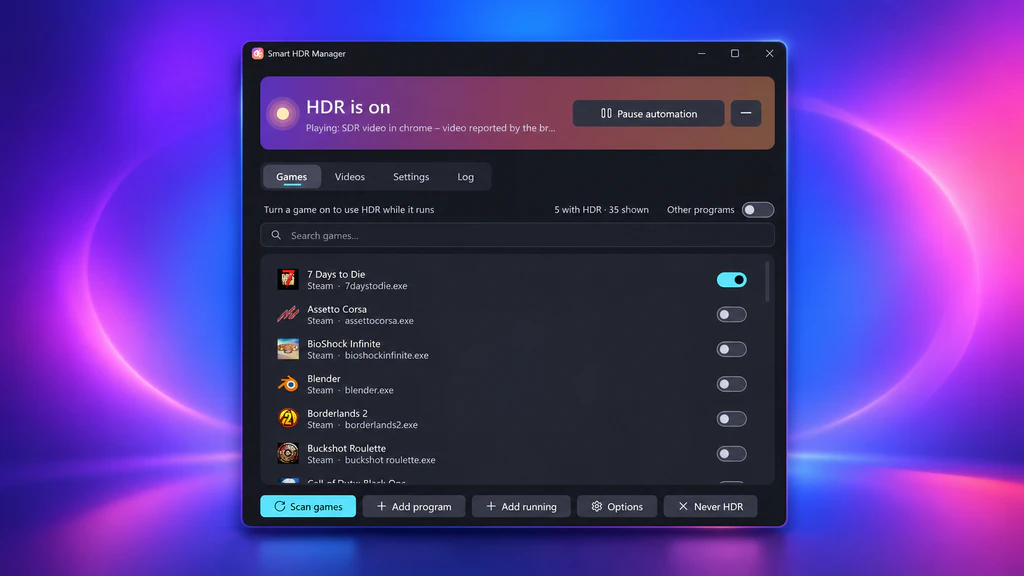Open the Videos tab
This screenshot has width=1024, height=576.
(x=349, y=176)
